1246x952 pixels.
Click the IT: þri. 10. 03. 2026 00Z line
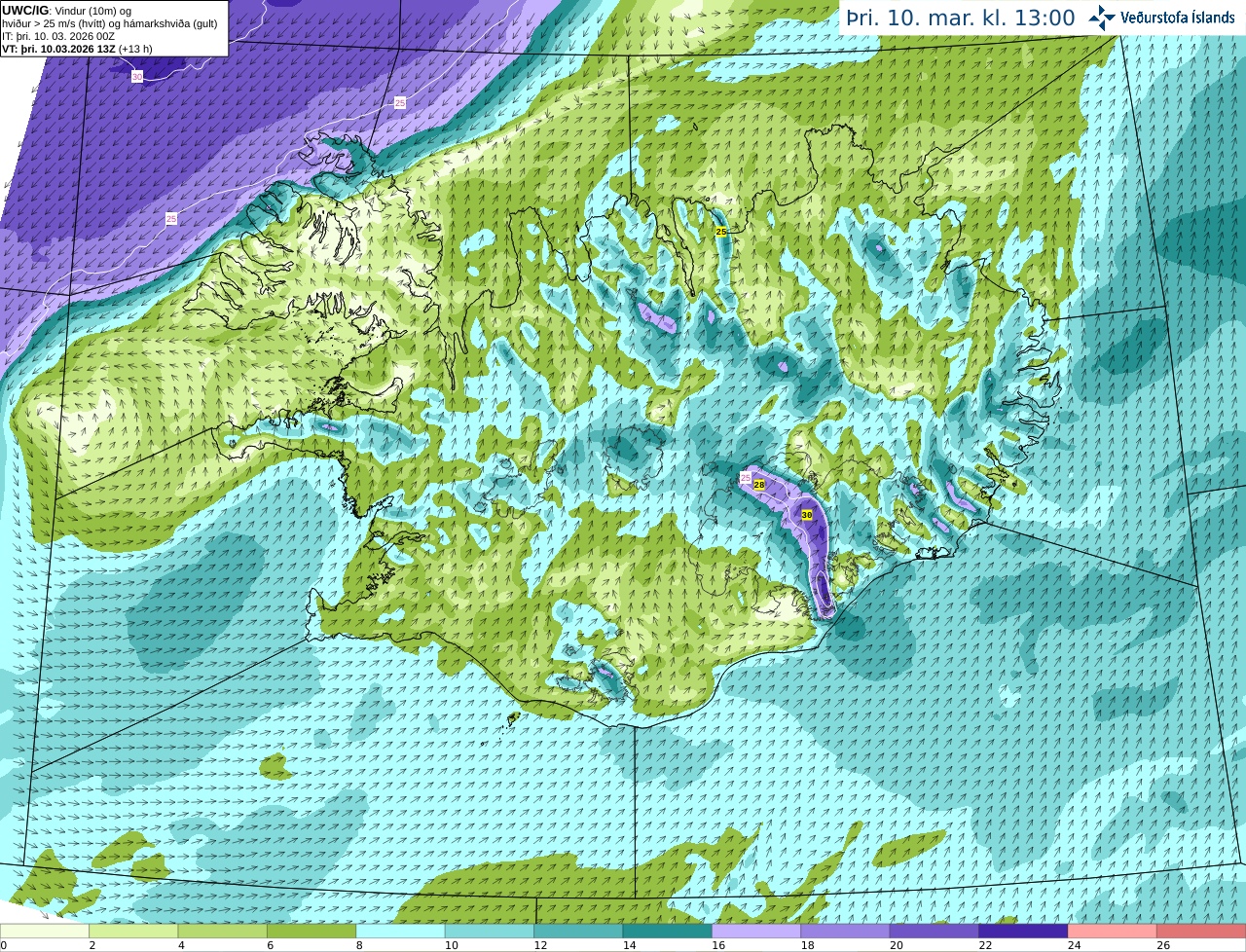click(58, 36)
